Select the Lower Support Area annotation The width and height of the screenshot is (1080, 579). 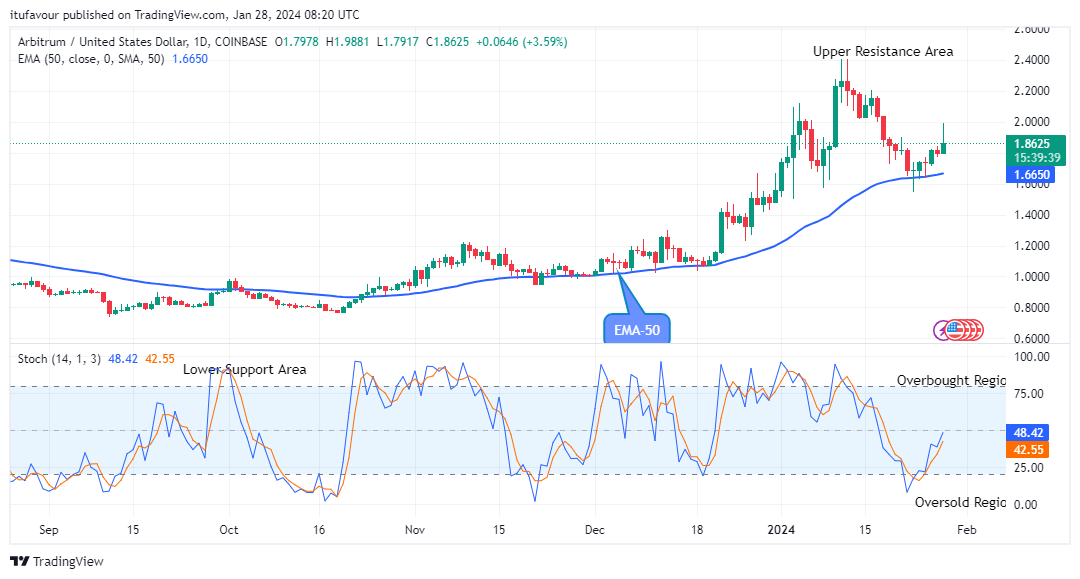pos(244,369)
